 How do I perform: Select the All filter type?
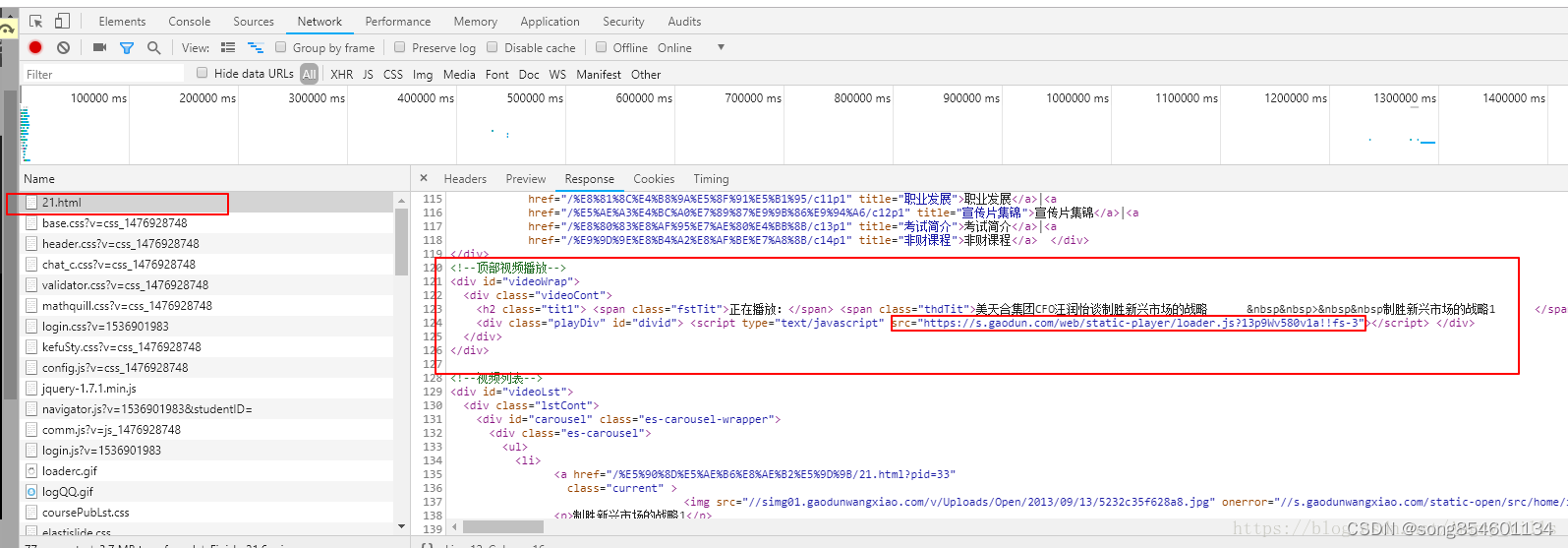click(x=310, y=74)
